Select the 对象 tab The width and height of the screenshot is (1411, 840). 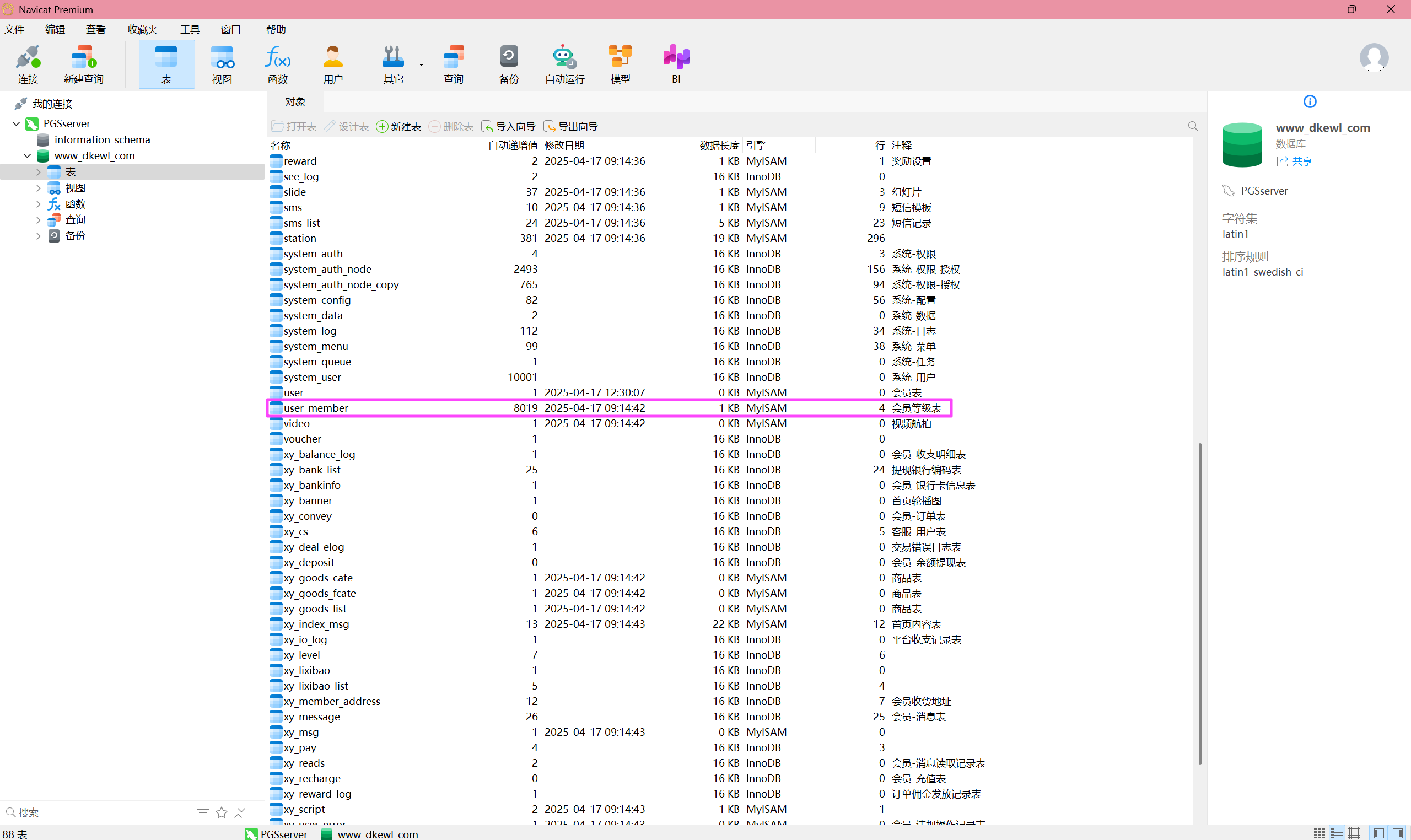tap(295, 102)
